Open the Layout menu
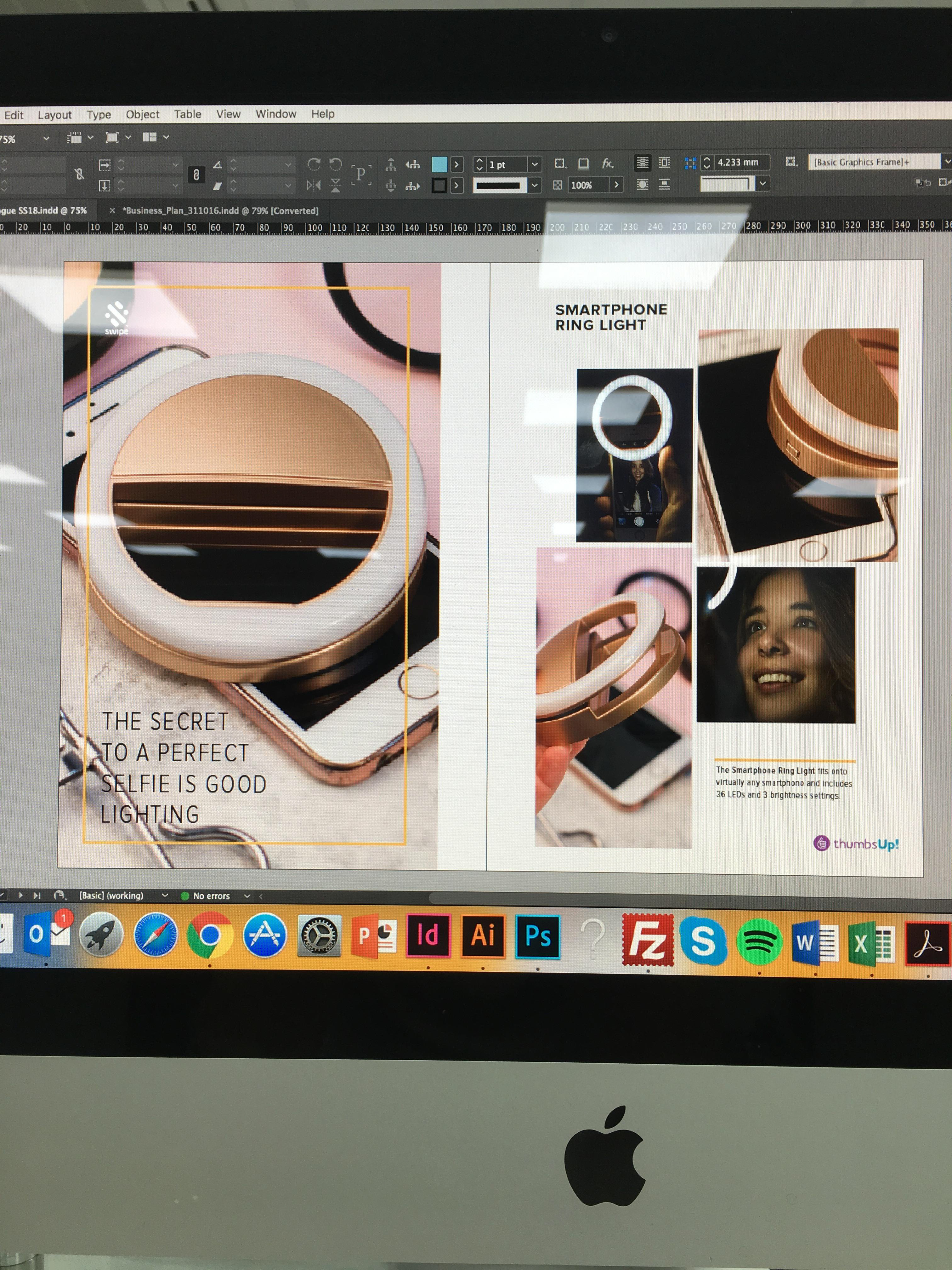 click(54, 115)
